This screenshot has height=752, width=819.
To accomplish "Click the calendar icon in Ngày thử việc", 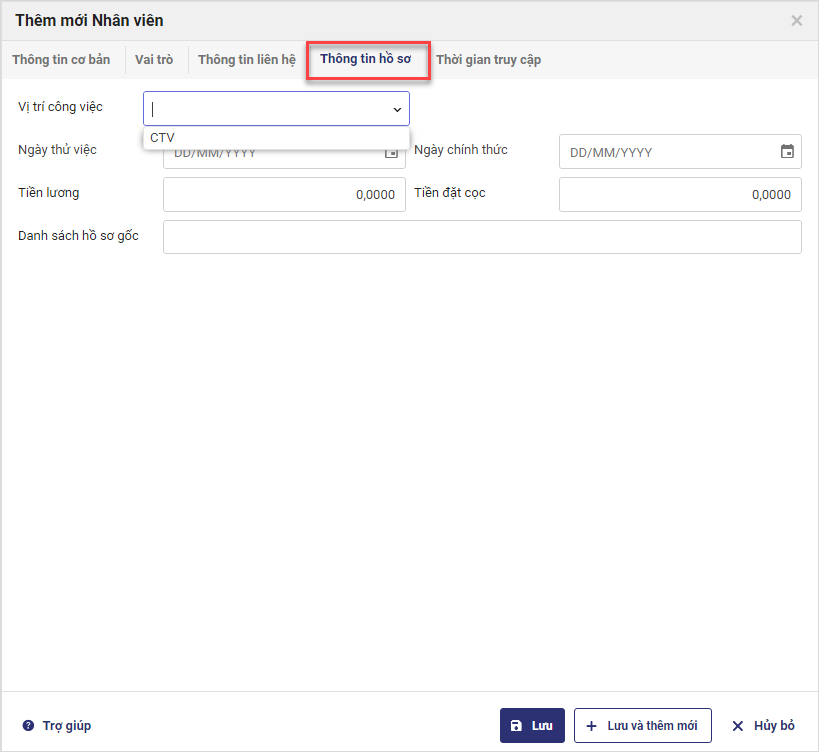I will pos(391,155).
